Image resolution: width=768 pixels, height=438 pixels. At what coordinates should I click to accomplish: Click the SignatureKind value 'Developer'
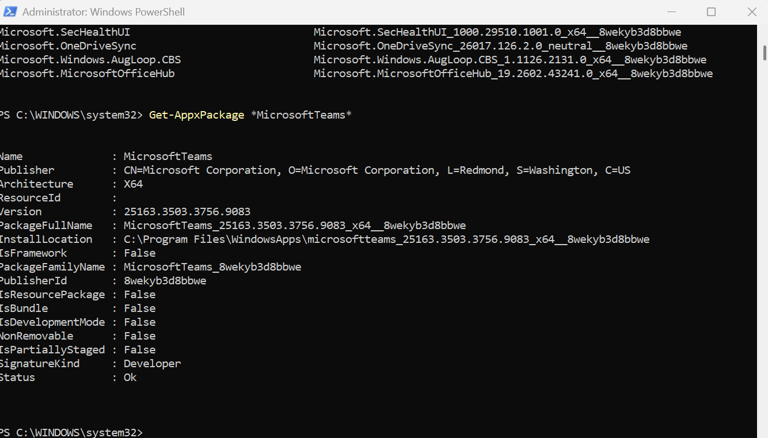click(152, 364)
